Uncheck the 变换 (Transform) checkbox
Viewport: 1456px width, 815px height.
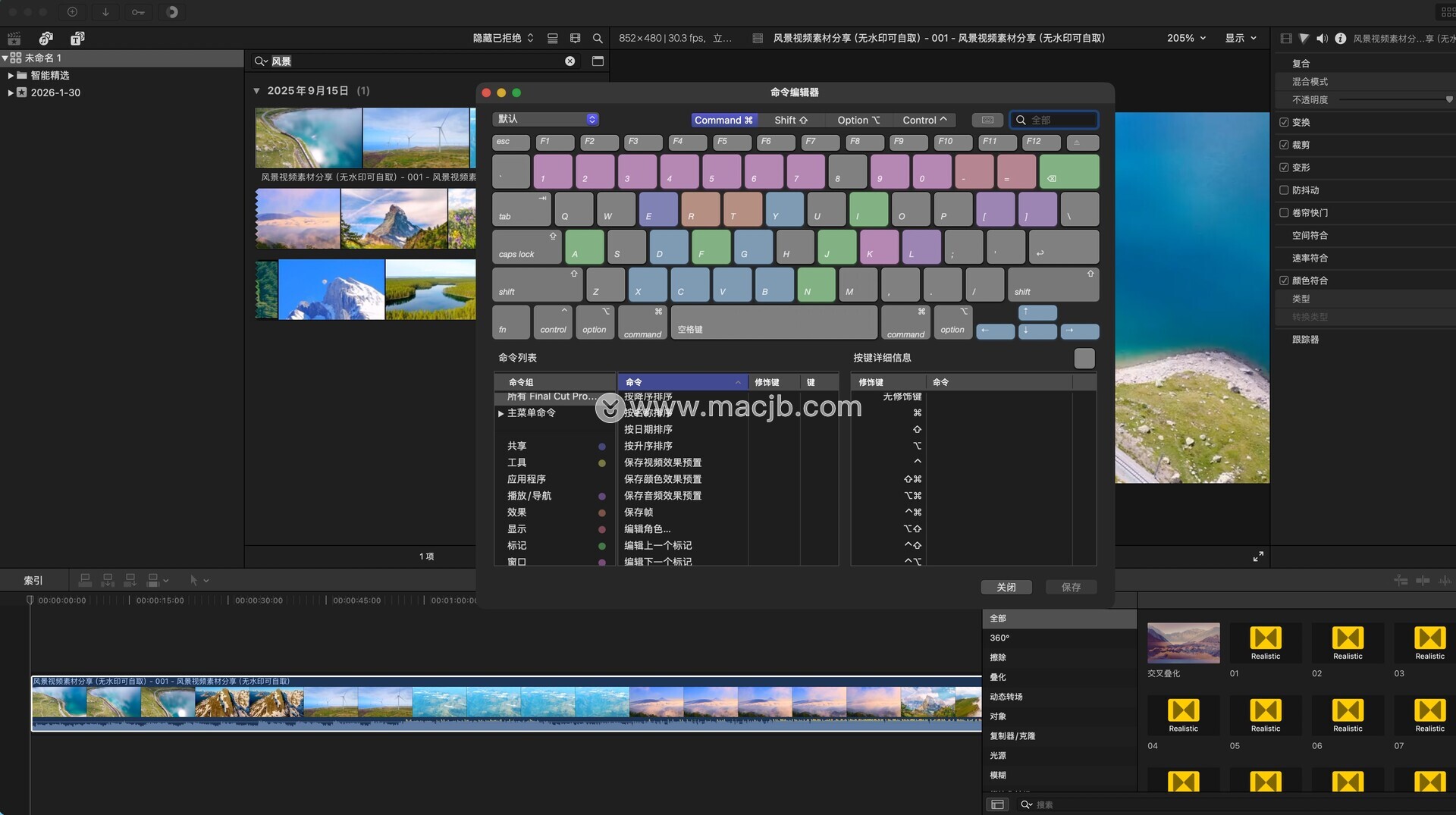coord(1284,122)
